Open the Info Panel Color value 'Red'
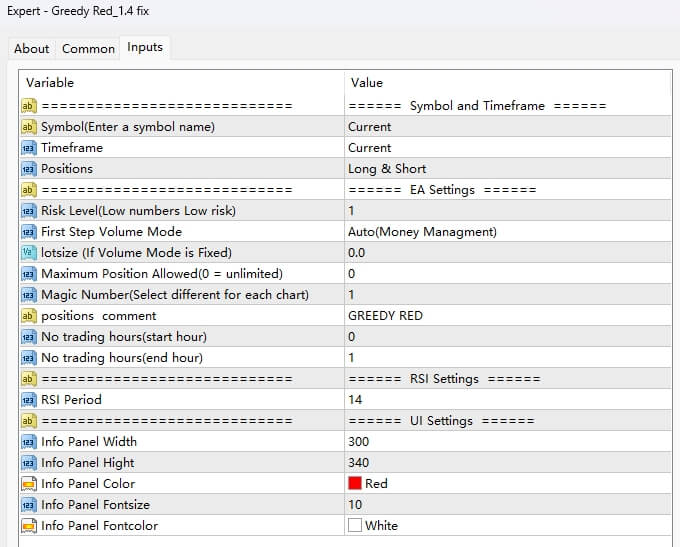The width and height of the screenshot is (680, 547). pos(508,484)
